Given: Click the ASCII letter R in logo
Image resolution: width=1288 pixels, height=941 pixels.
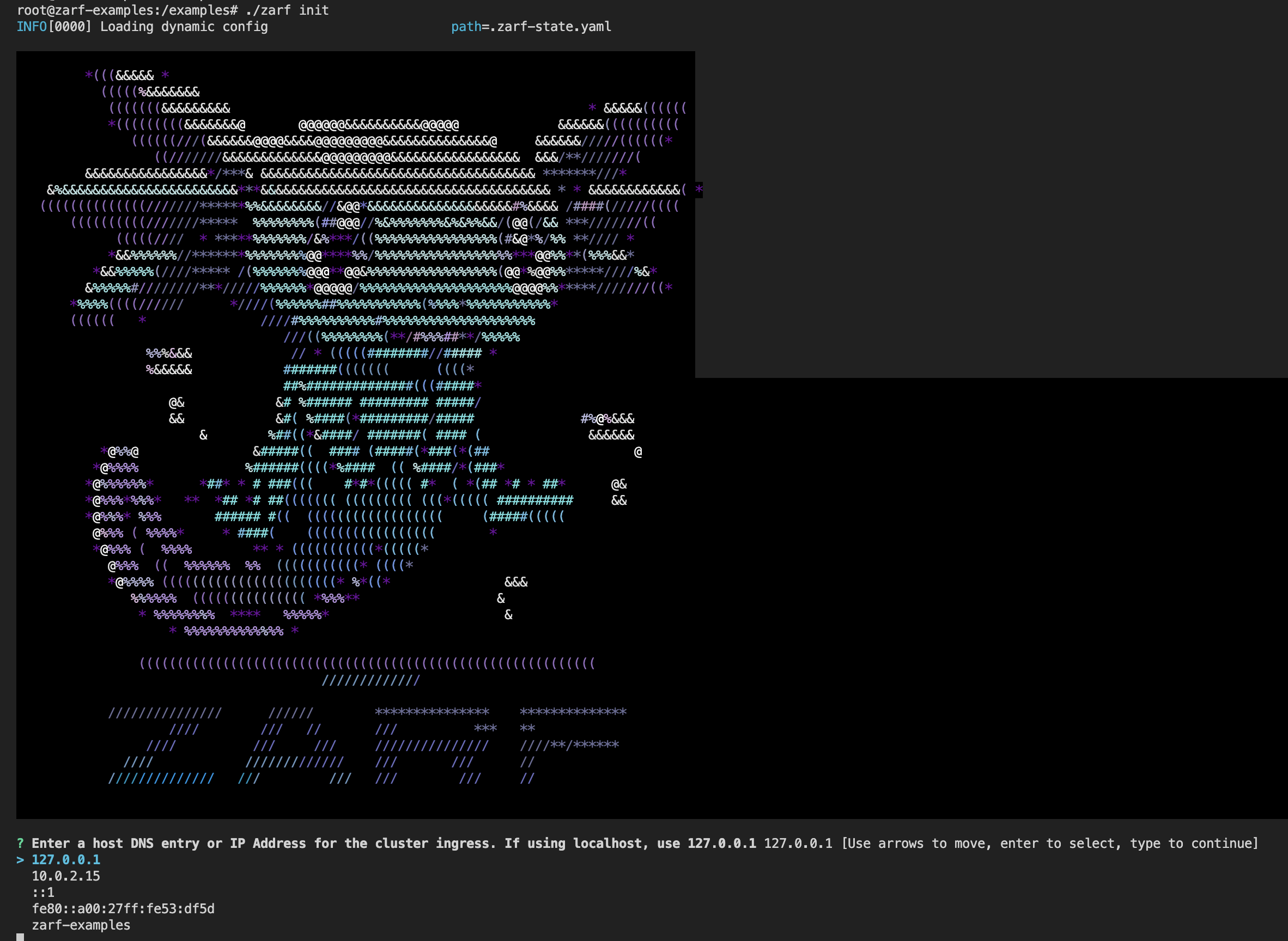Looking at the screenshot, I should [x=433, y=745].
